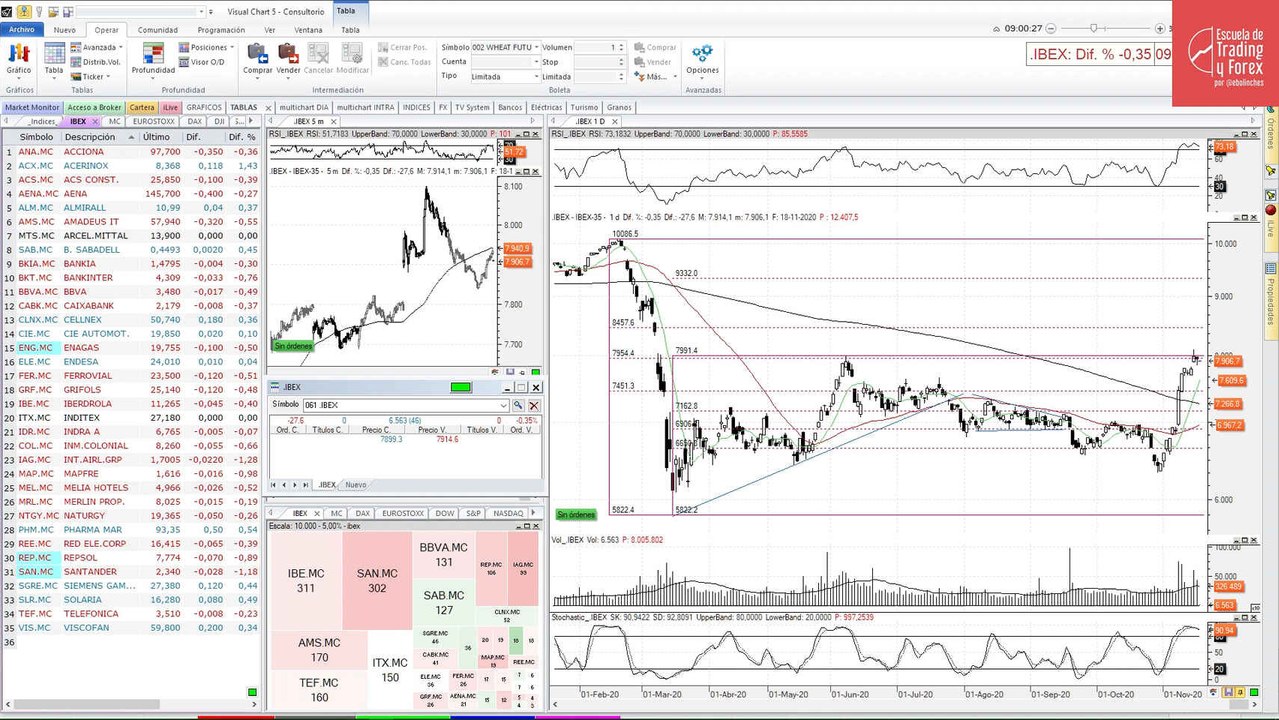Switch to the Programación ribbon tab
The width and height of the screenshot is (1279, 720).
click(221, 30)
